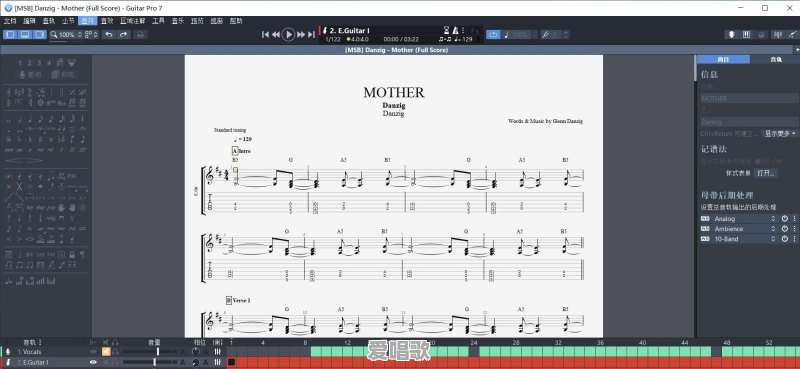
Task: Click the MOTHER title on score
Action: tap(393, 92)
